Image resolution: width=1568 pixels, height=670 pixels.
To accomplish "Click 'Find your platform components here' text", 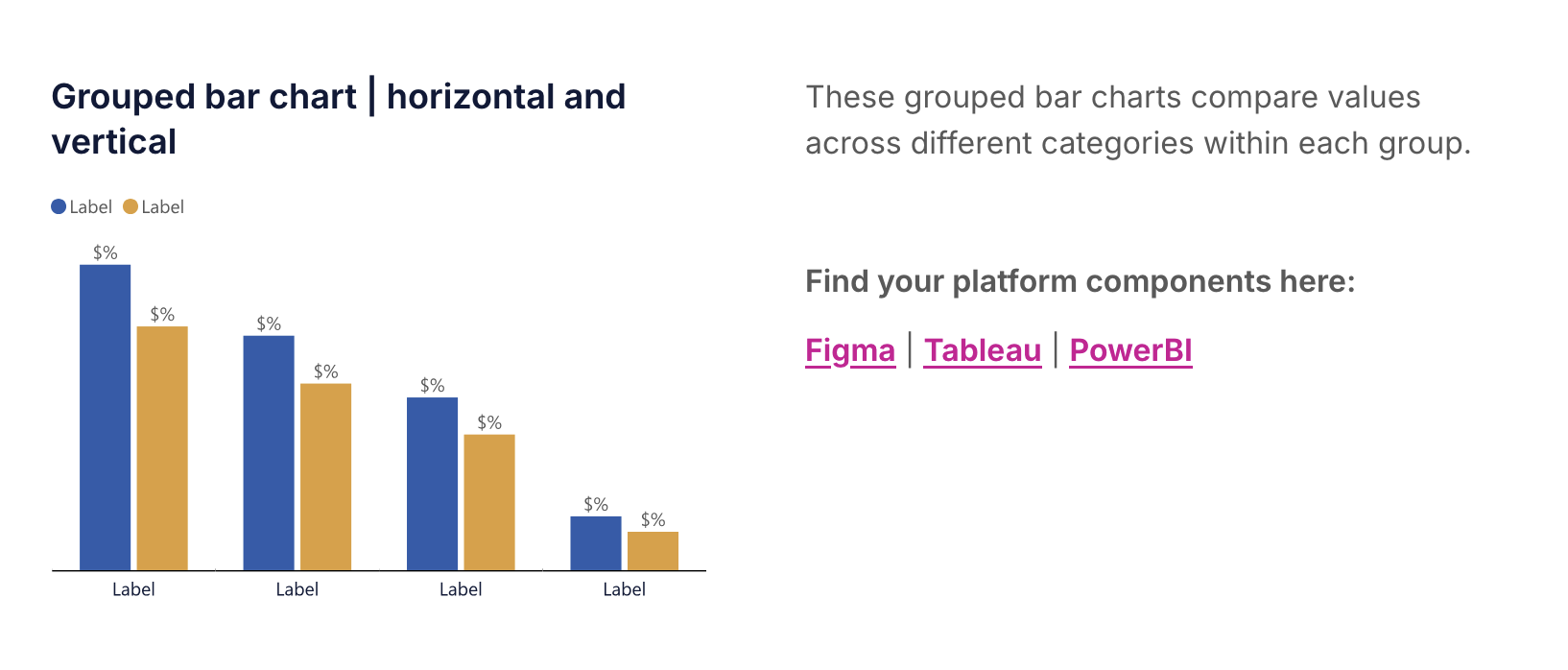I will 1080,281.
